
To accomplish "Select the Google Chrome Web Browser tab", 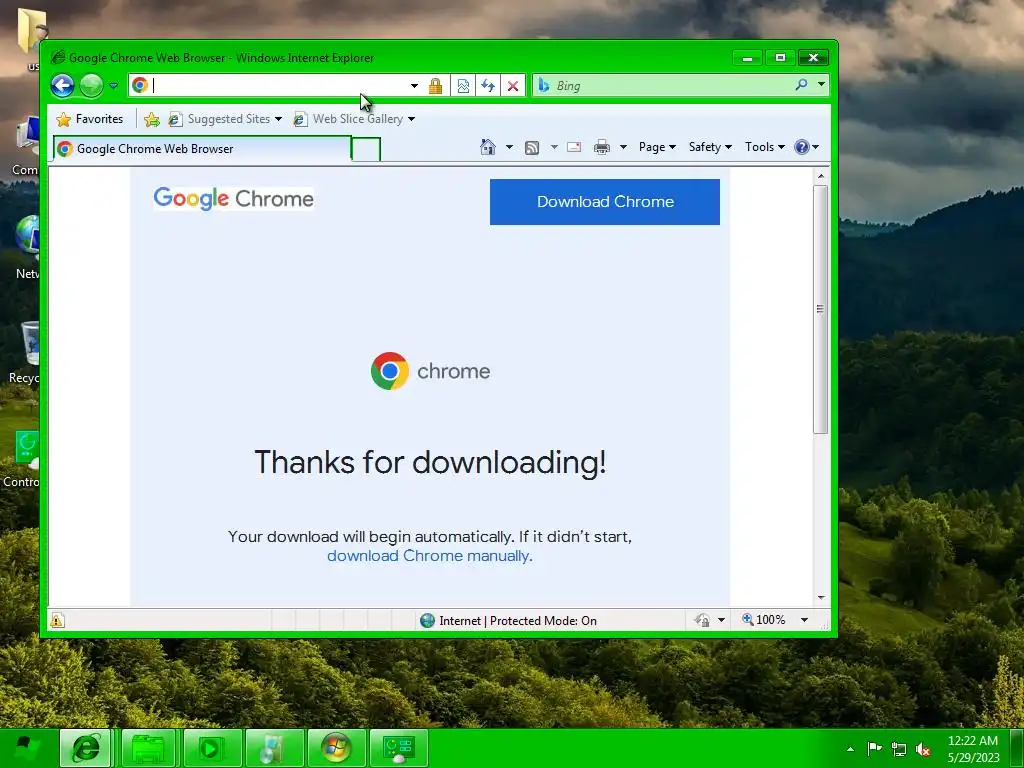I will click(x=202, y=149).
